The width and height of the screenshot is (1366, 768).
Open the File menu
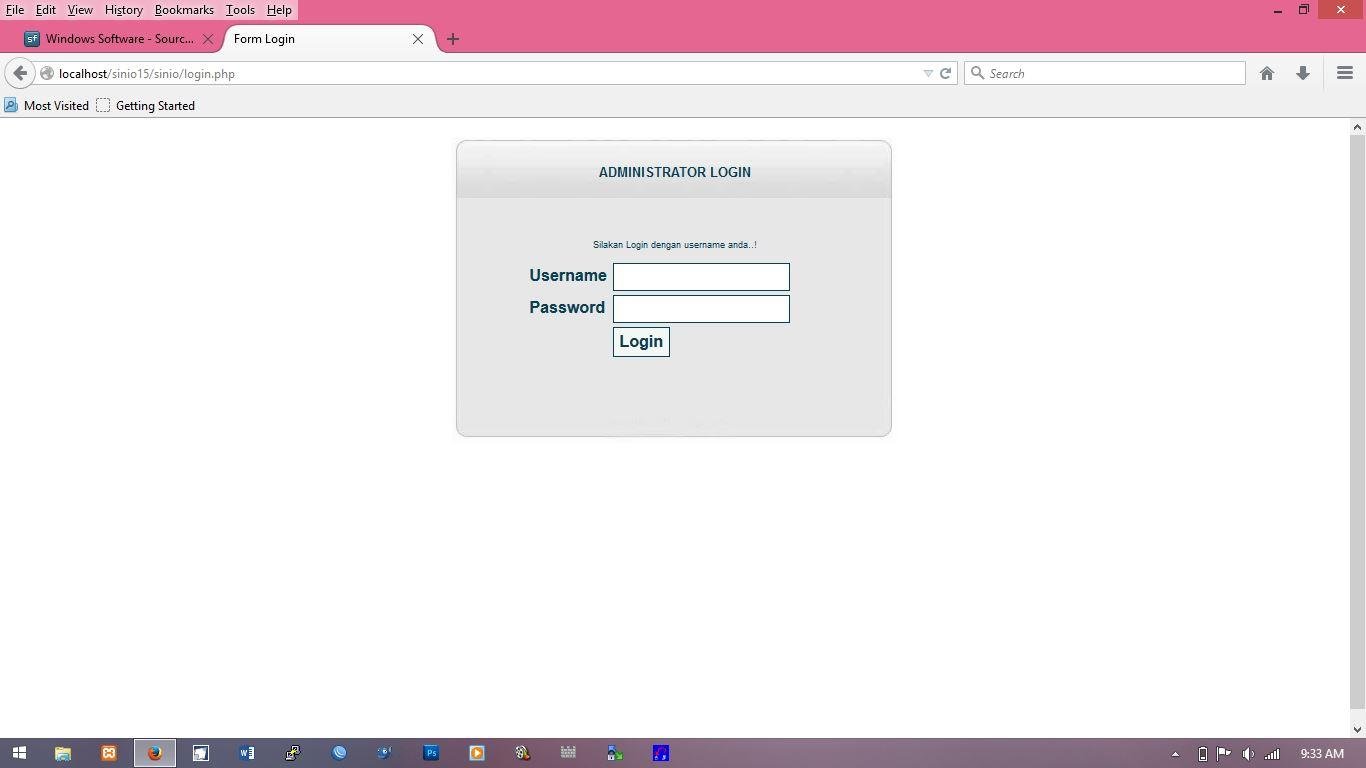[15, 9]
